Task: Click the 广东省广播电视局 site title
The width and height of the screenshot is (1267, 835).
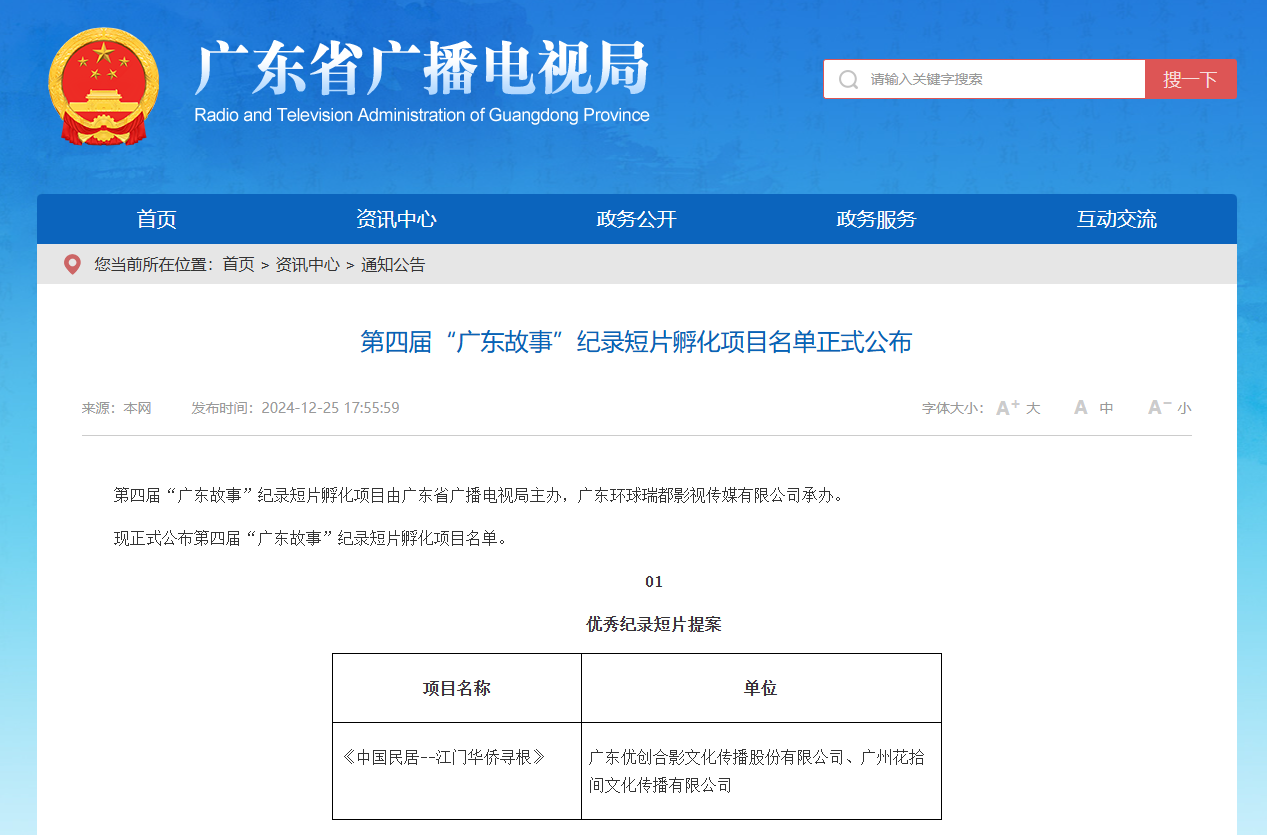Action: 422,68
